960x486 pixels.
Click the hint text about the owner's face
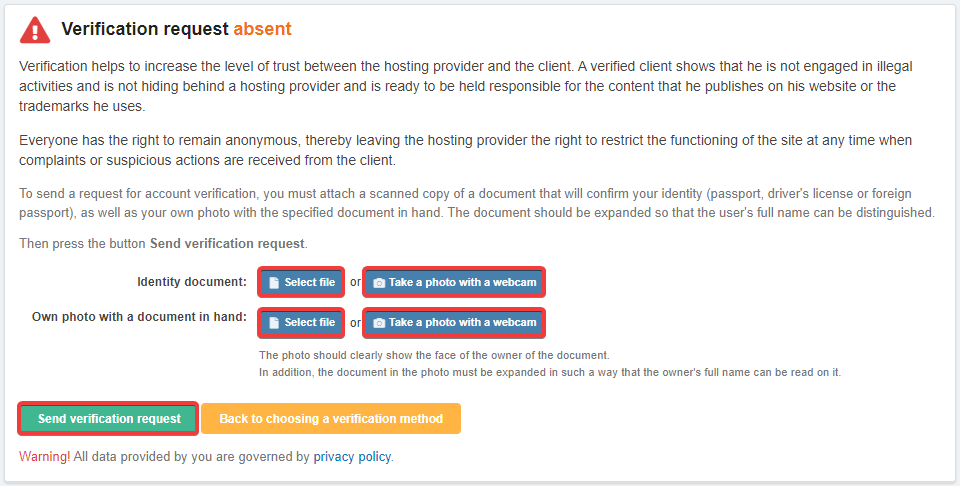click(x=433, y=355)
